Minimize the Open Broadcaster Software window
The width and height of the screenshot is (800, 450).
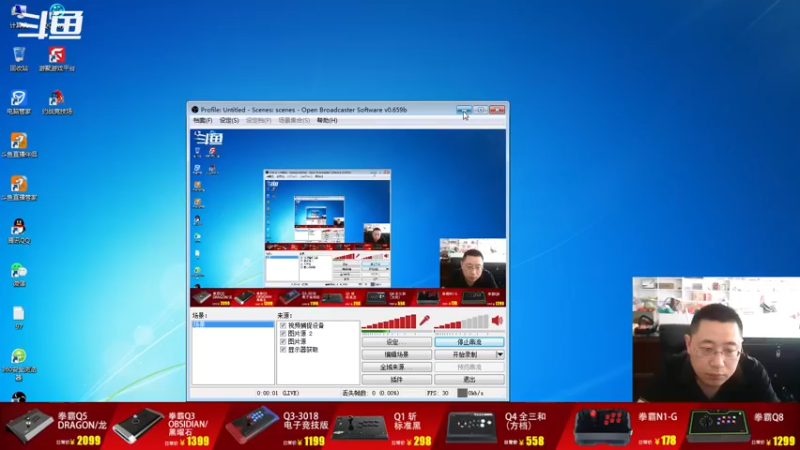click(464, 109)
